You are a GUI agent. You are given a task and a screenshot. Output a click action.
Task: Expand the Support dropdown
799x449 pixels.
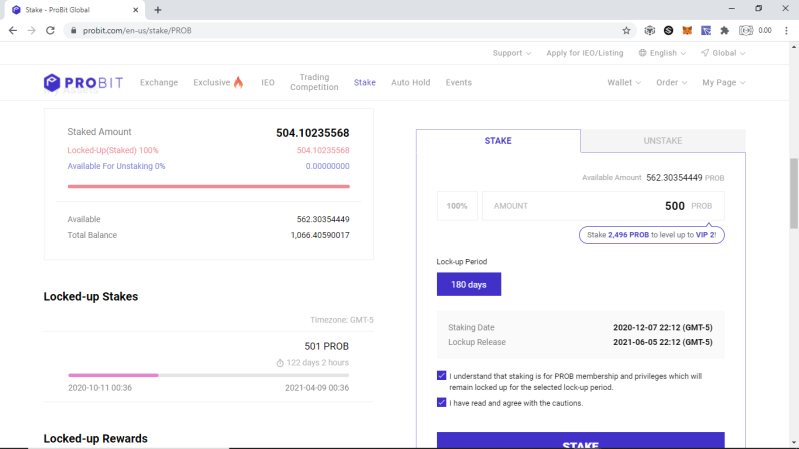512,53
